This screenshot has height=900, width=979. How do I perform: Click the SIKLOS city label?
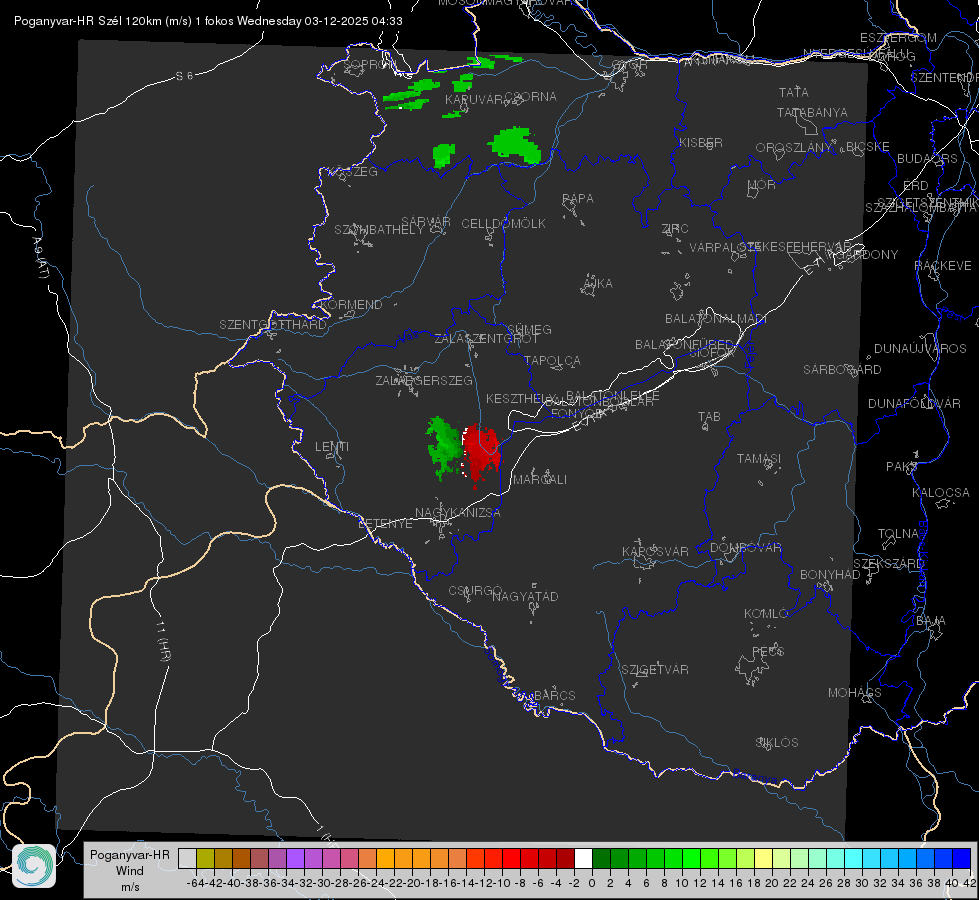coord(777,743)
